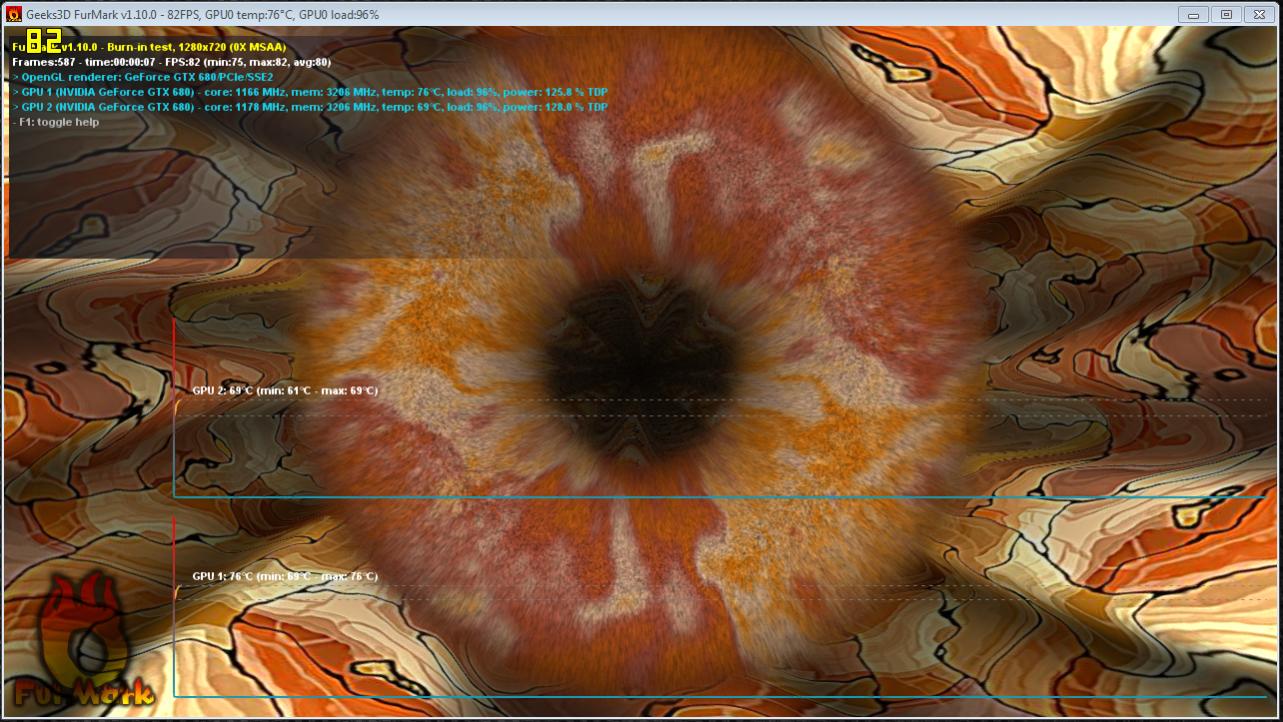Click the GPU 1 temperature graph label
This screenshot has height=722, width=1283.
285,577
